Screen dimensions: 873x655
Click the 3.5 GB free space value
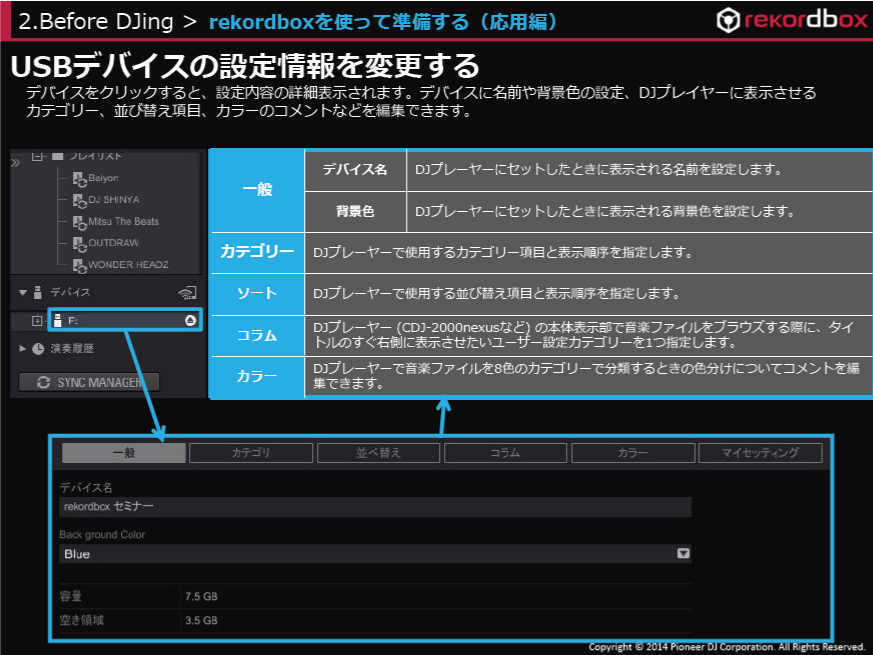(202, 620)
